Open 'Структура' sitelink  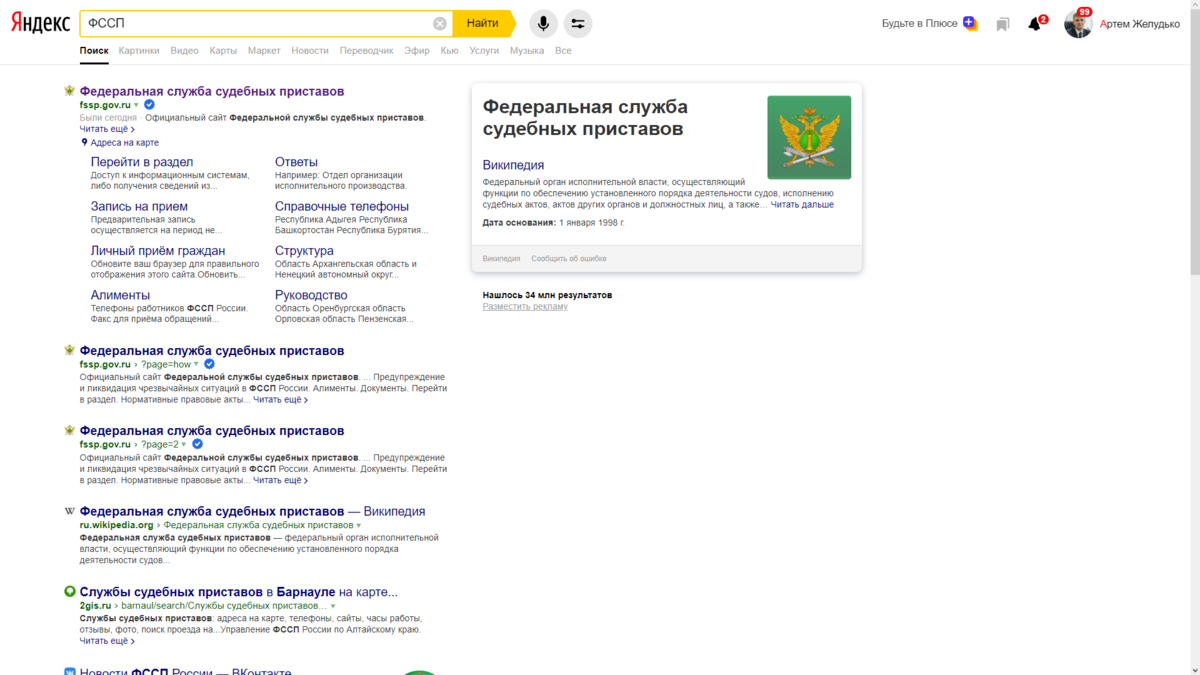click(304, 251)
